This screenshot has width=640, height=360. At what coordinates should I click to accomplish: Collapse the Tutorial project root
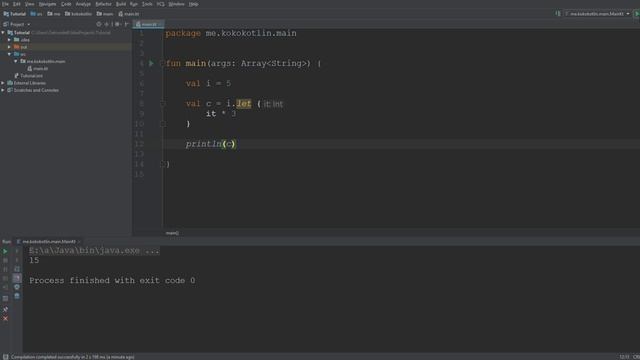click(x=3, y=33)
